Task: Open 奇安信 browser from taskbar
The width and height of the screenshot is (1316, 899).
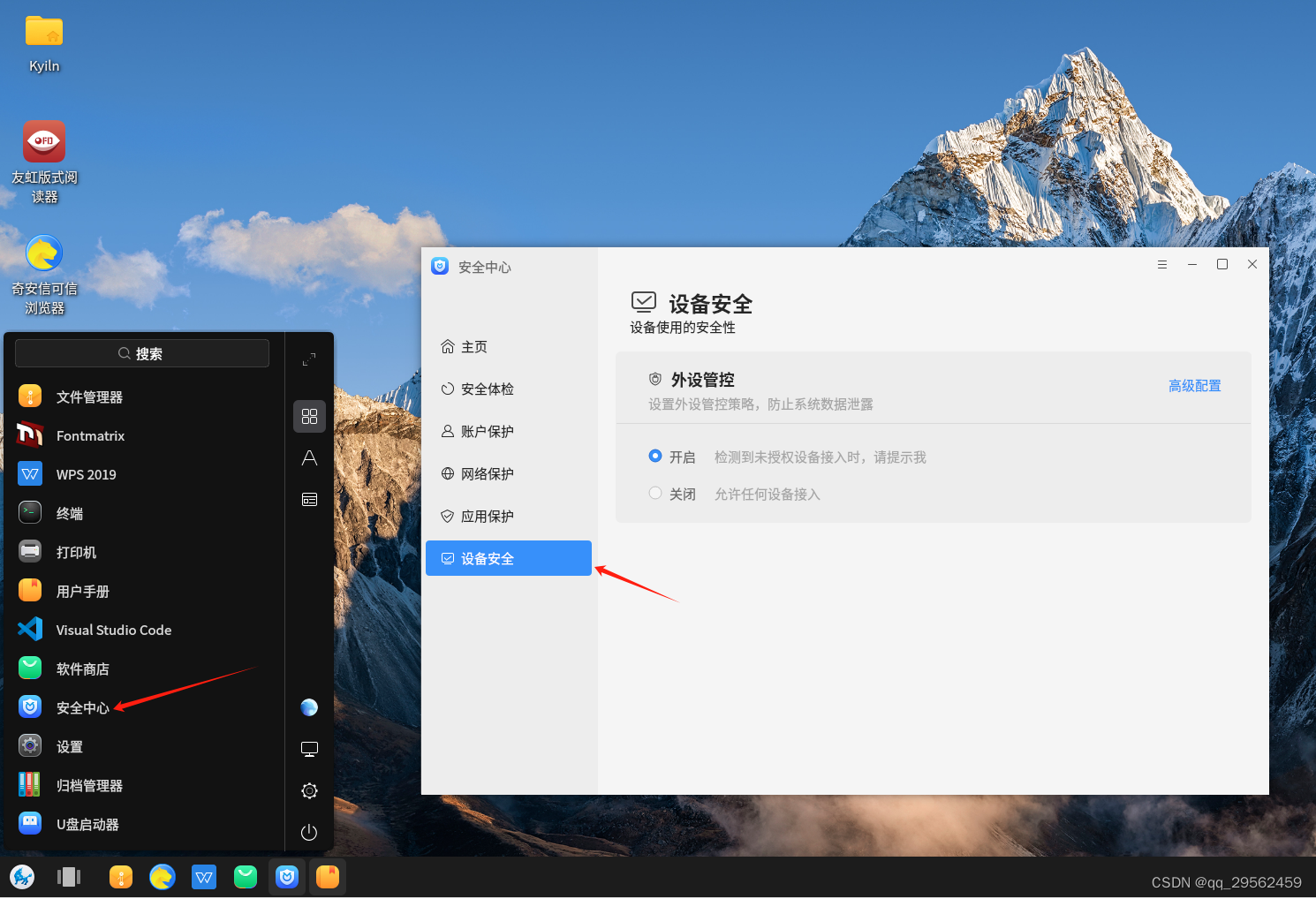Action: tap(163, 877)
